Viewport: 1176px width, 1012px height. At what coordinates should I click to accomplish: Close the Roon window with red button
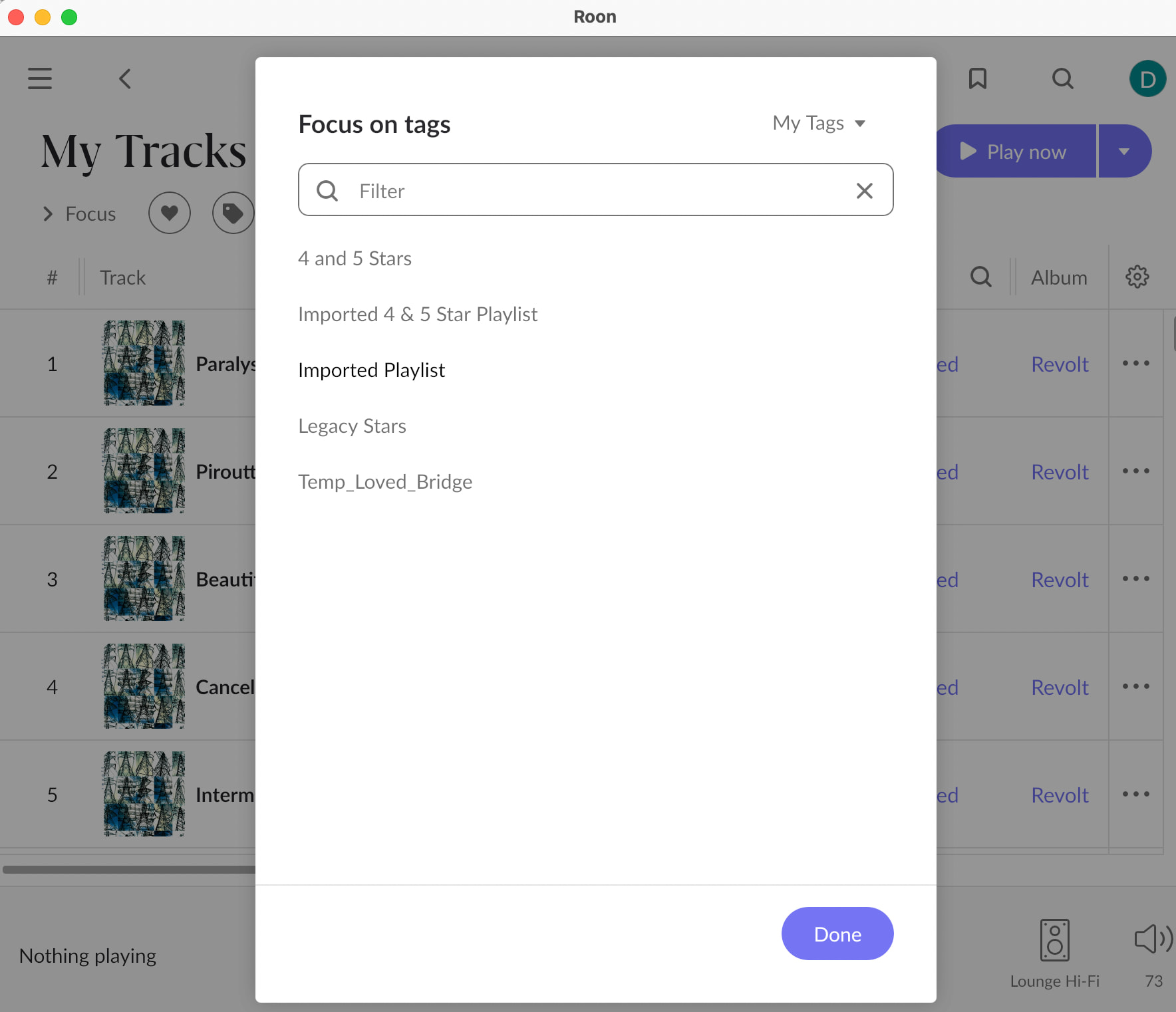coord(16,17)
